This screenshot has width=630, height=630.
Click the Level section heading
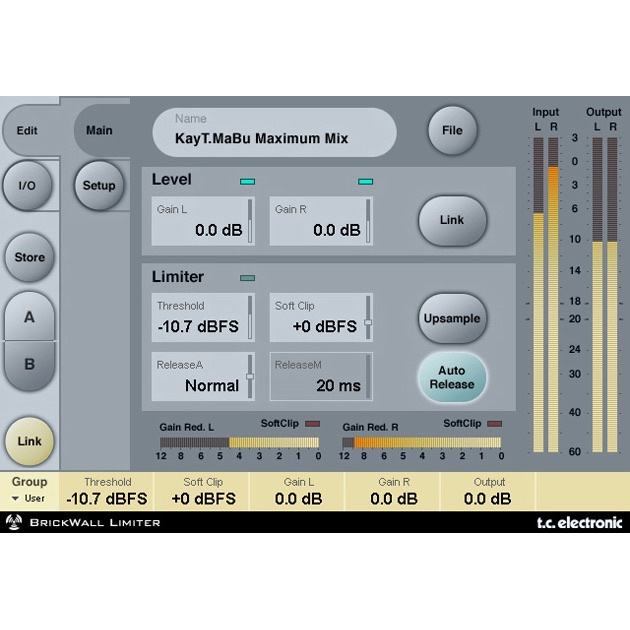(172, 179)
